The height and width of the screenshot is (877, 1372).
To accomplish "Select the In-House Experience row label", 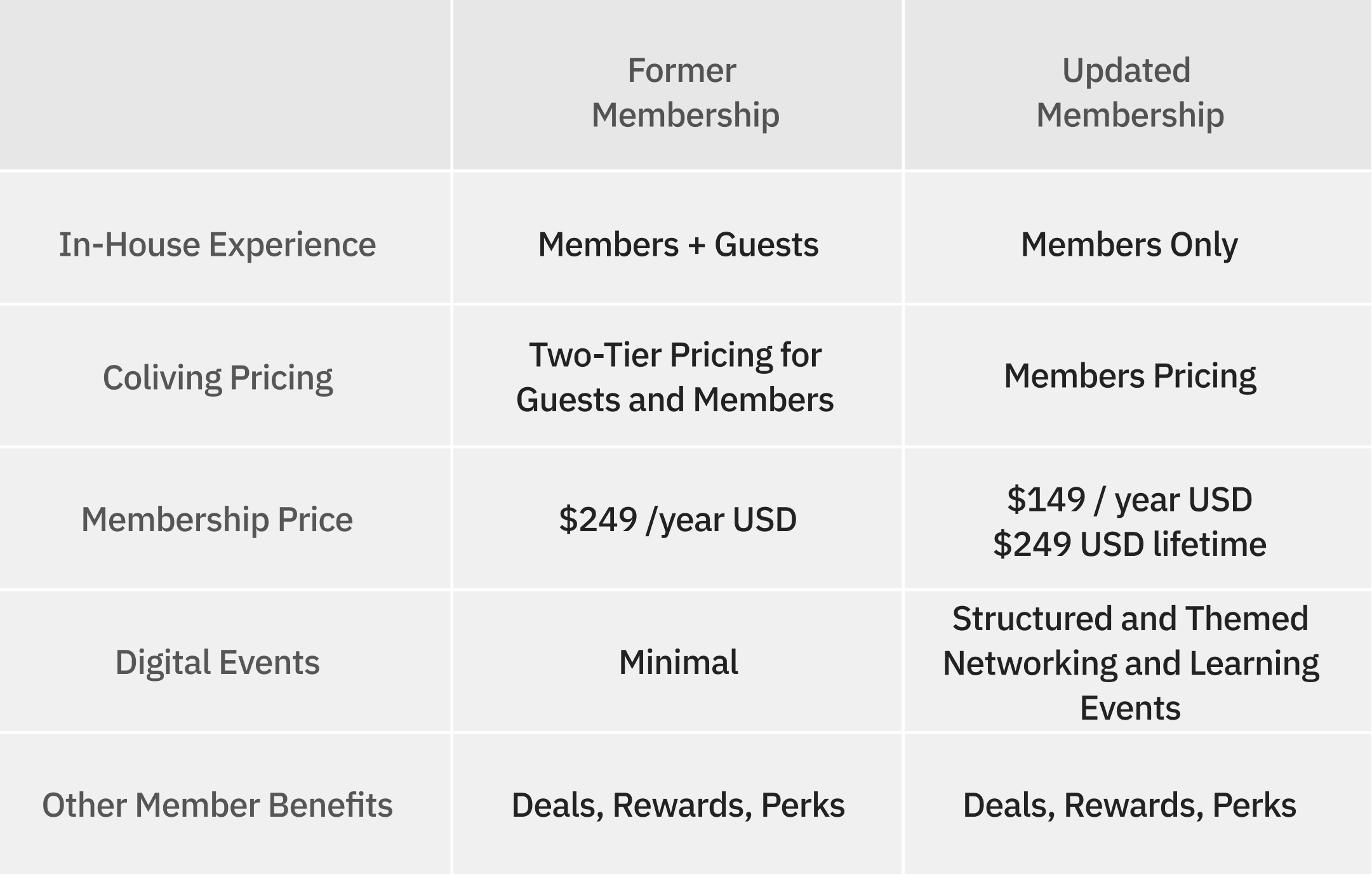I will pos(217,244).
